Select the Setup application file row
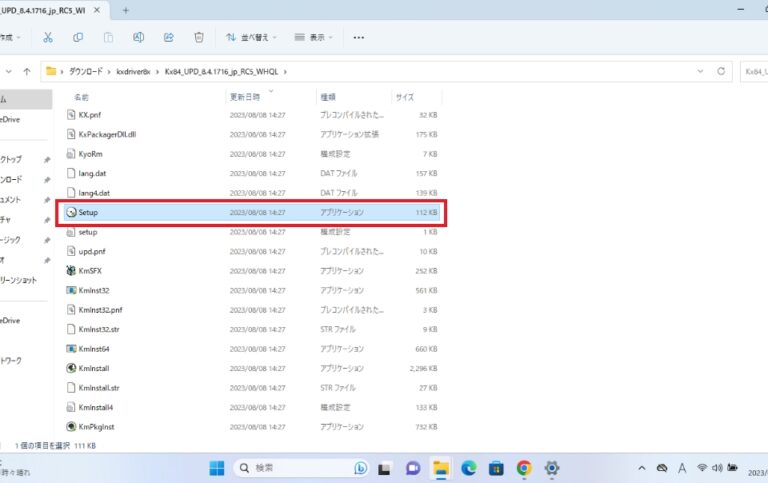Viewport: 768px width, 483px height. 88,213
